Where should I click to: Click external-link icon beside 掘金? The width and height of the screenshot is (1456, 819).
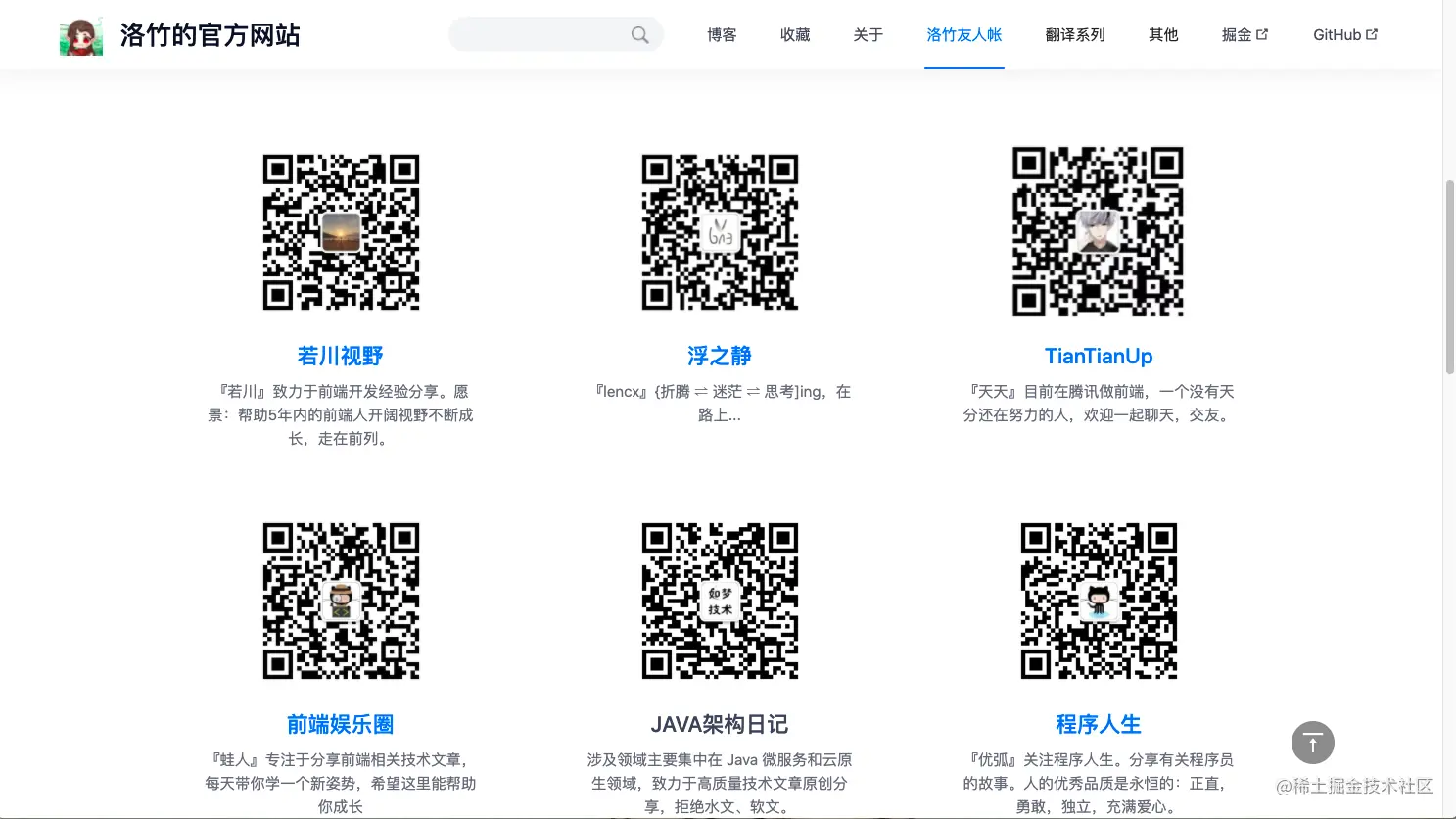(1262, 34)
